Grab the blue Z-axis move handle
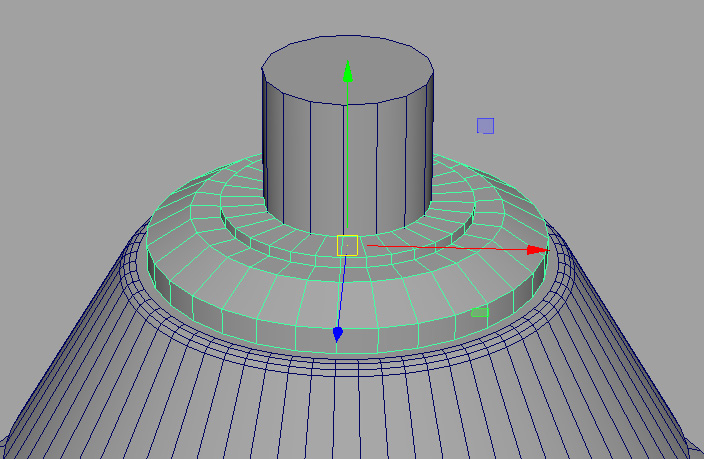This screenshot has width=704, height=459. pyautogui.click(x=338, y=334)
